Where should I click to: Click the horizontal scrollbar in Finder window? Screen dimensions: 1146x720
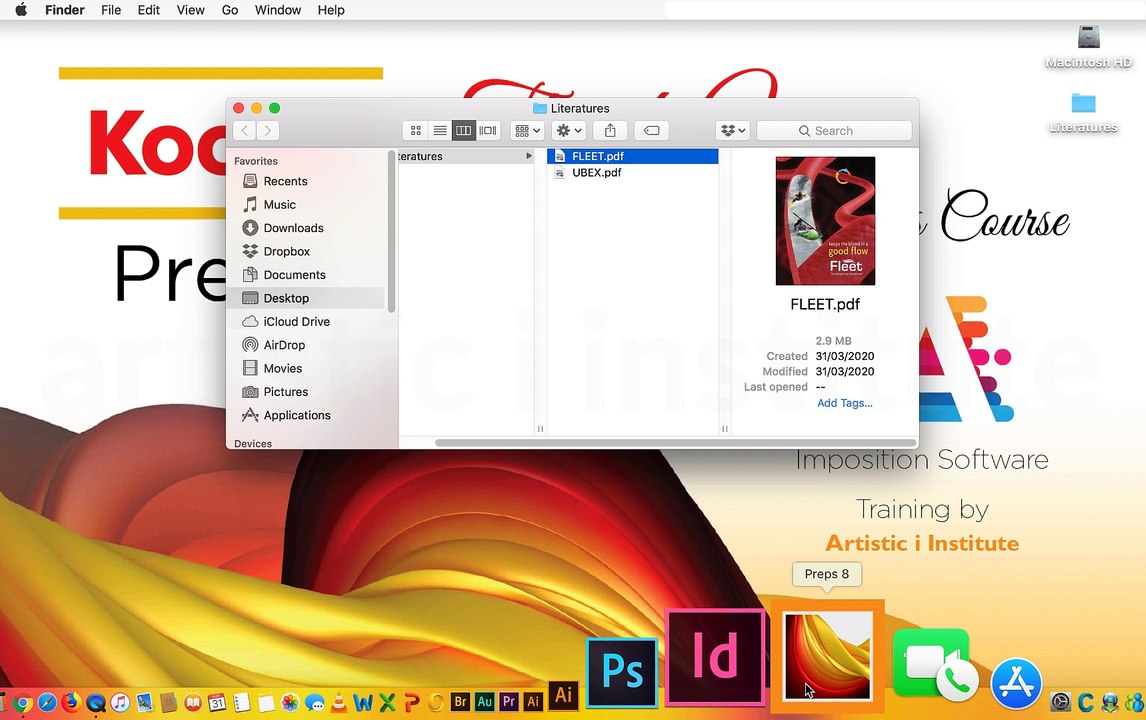[x=675, y=442]
